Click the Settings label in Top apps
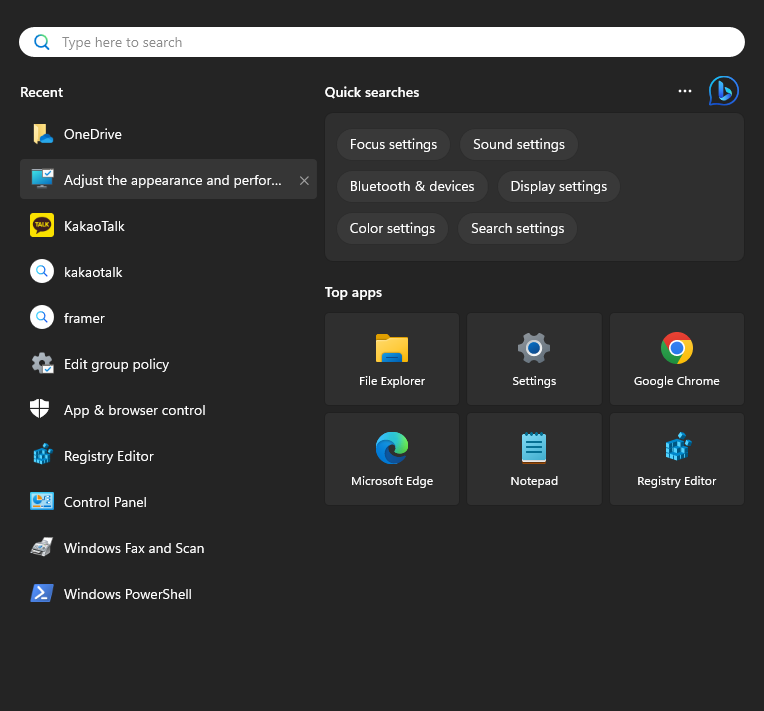764x711 pixels. tap(534, 381)
